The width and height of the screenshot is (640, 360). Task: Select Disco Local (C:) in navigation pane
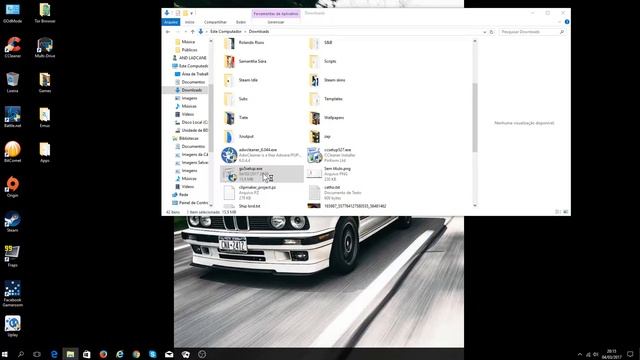[x=194, y=122]
